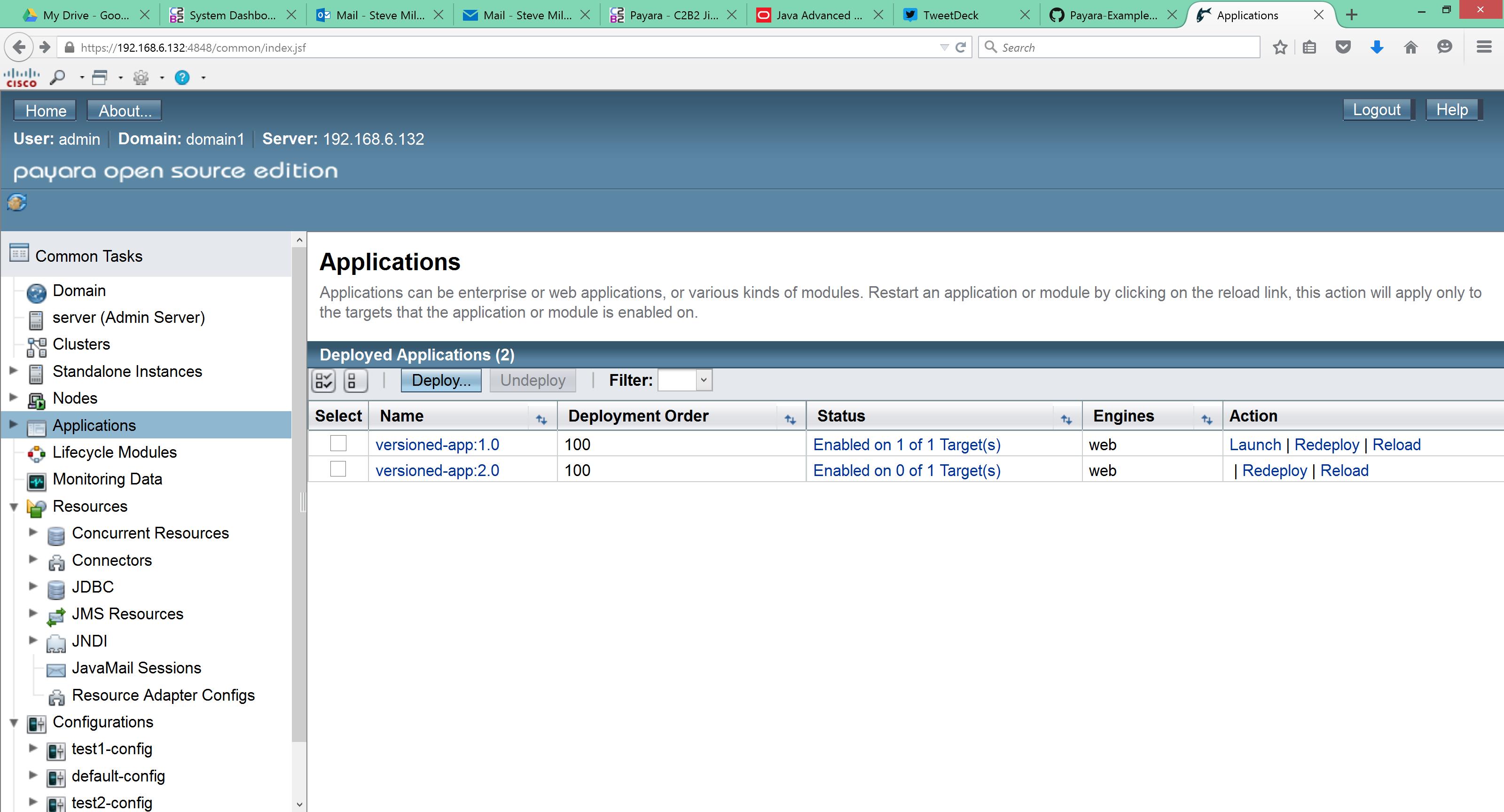
Task: Click Launch link for versioned-app:1.0
Action: tap(1255, 444)
